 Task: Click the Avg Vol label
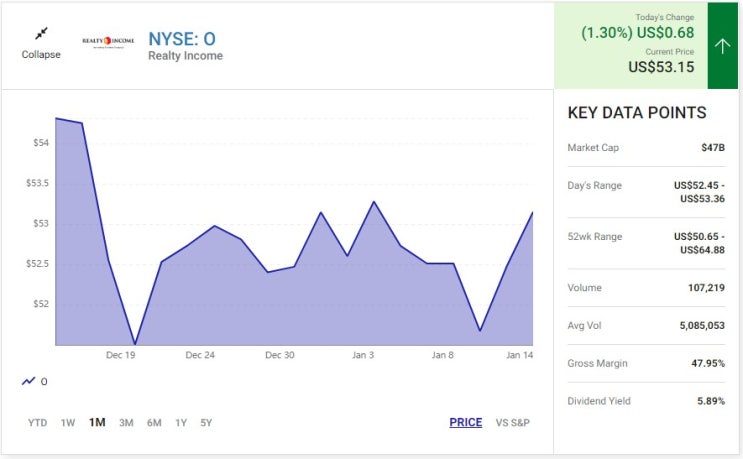pos(584,325)
